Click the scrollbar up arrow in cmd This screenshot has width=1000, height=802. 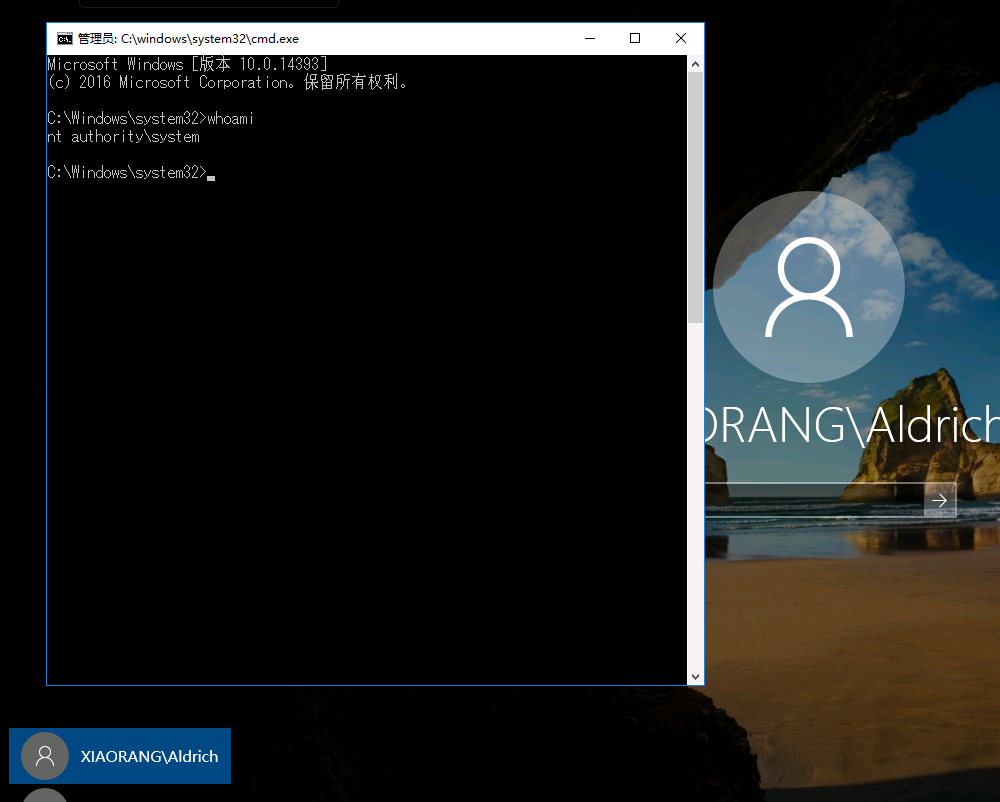[x=695, y=64]
